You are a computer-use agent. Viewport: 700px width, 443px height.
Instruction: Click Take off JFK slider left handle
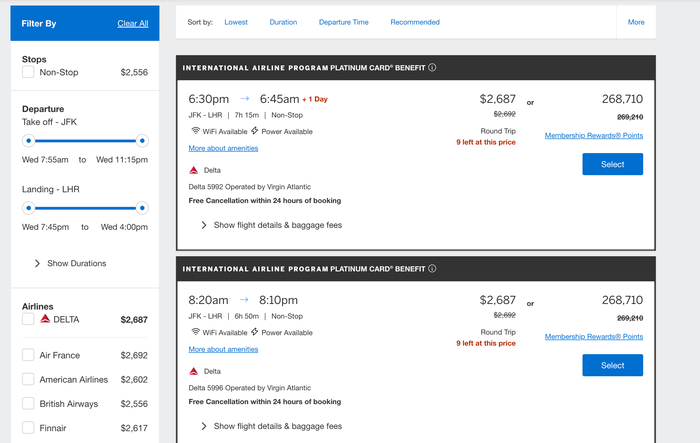pos(29,141)
